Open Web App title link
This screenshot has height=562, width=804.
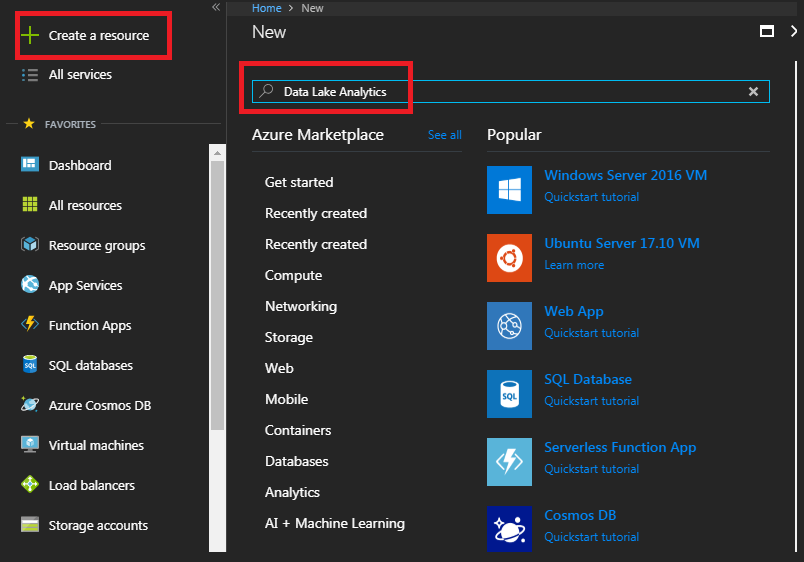click(574, 311)
